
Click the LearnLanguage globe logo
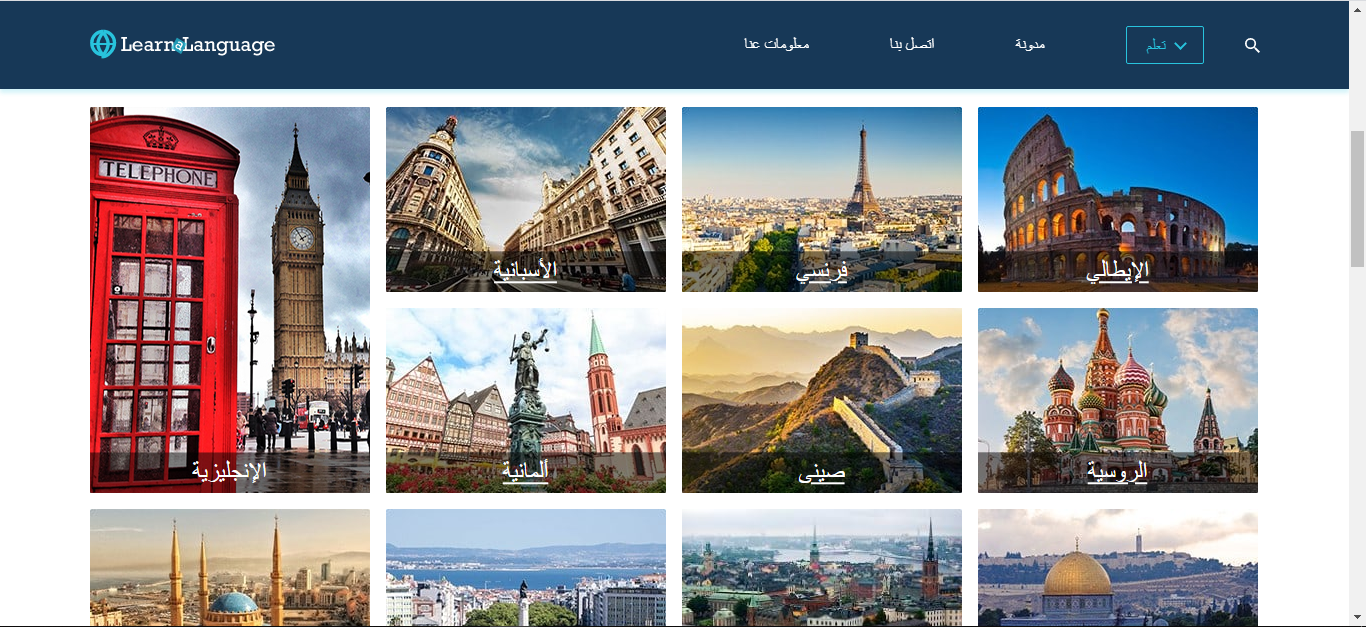pyautogui.click(x=183, y=44)
